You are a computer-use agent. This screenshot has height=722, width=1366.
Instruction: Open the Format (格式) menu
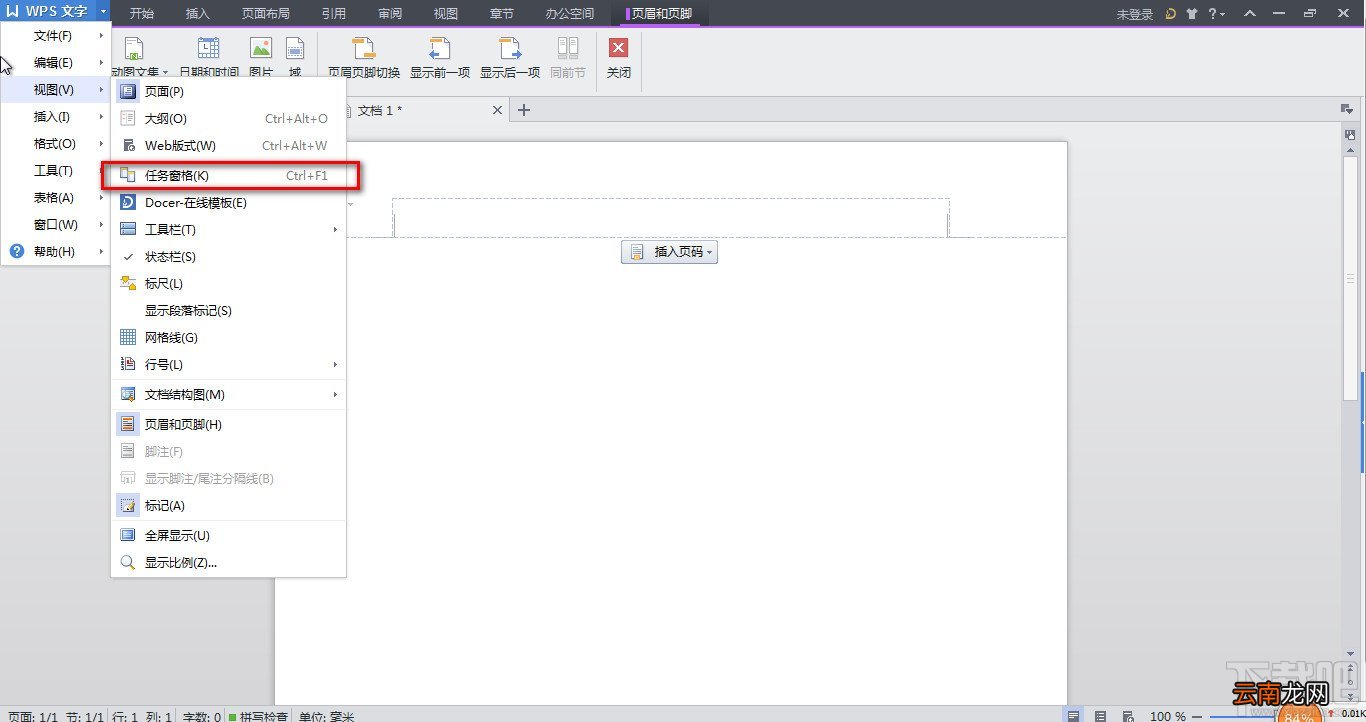[x=56, y=144]
